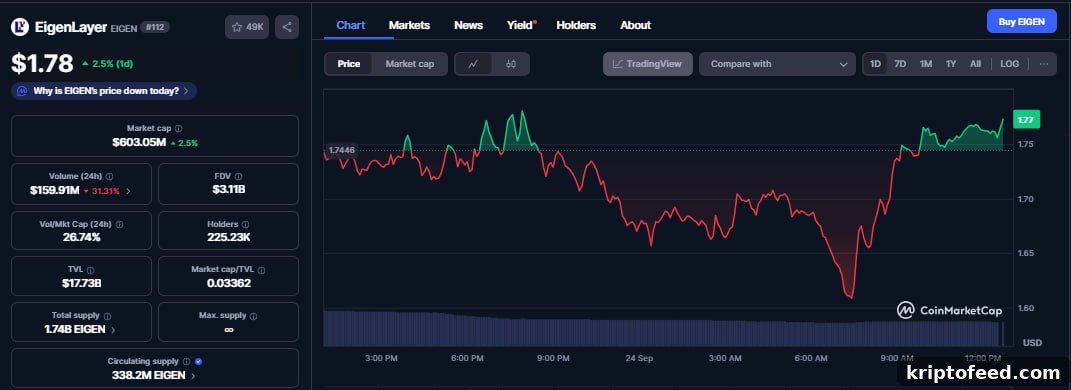The image size is (1071, 390).
Task: Open the more options ellipsis icon
Action: point(1044,64)
